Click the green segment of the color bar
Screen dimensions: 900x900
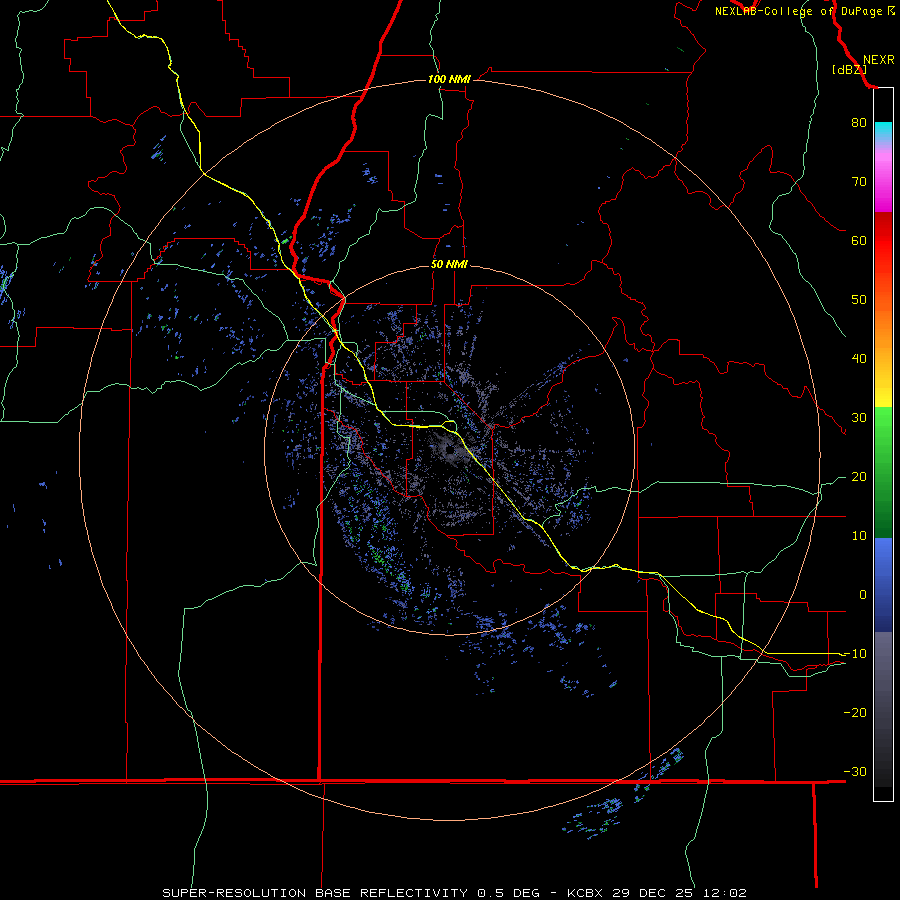[883, 472]
